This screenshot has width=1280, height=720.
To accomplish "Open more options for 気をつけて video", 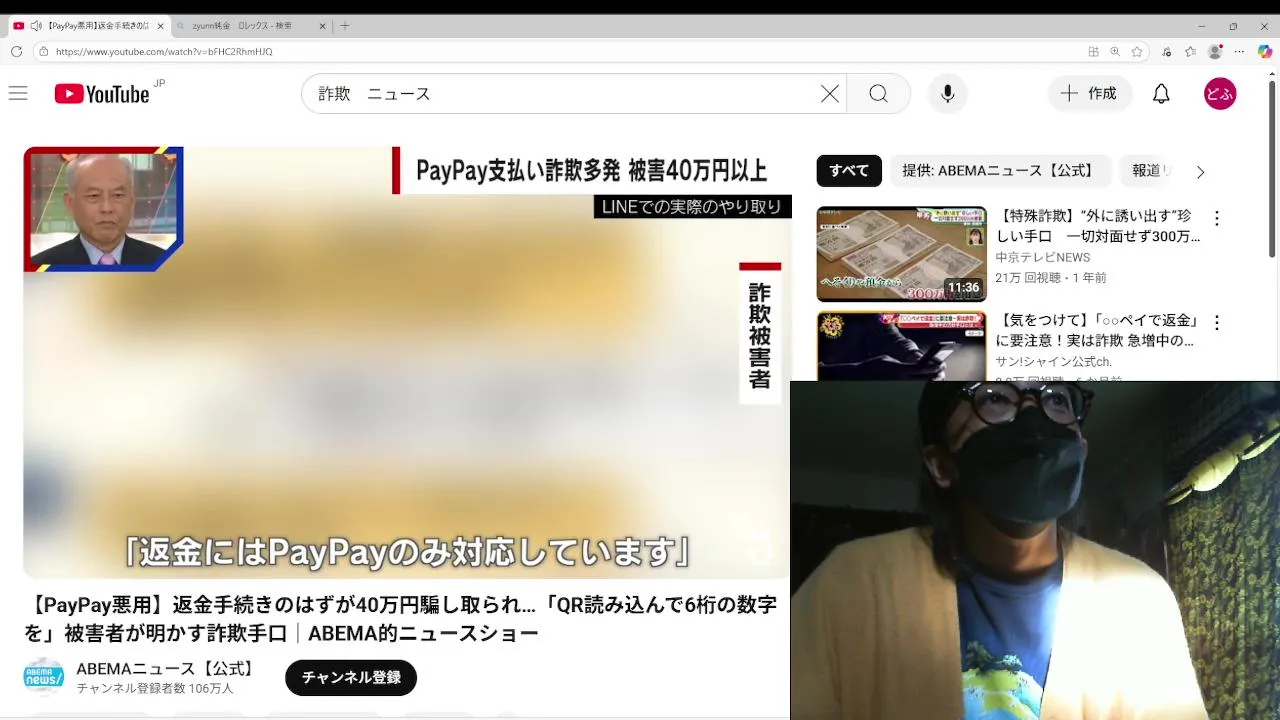I will click(1217, 323).
